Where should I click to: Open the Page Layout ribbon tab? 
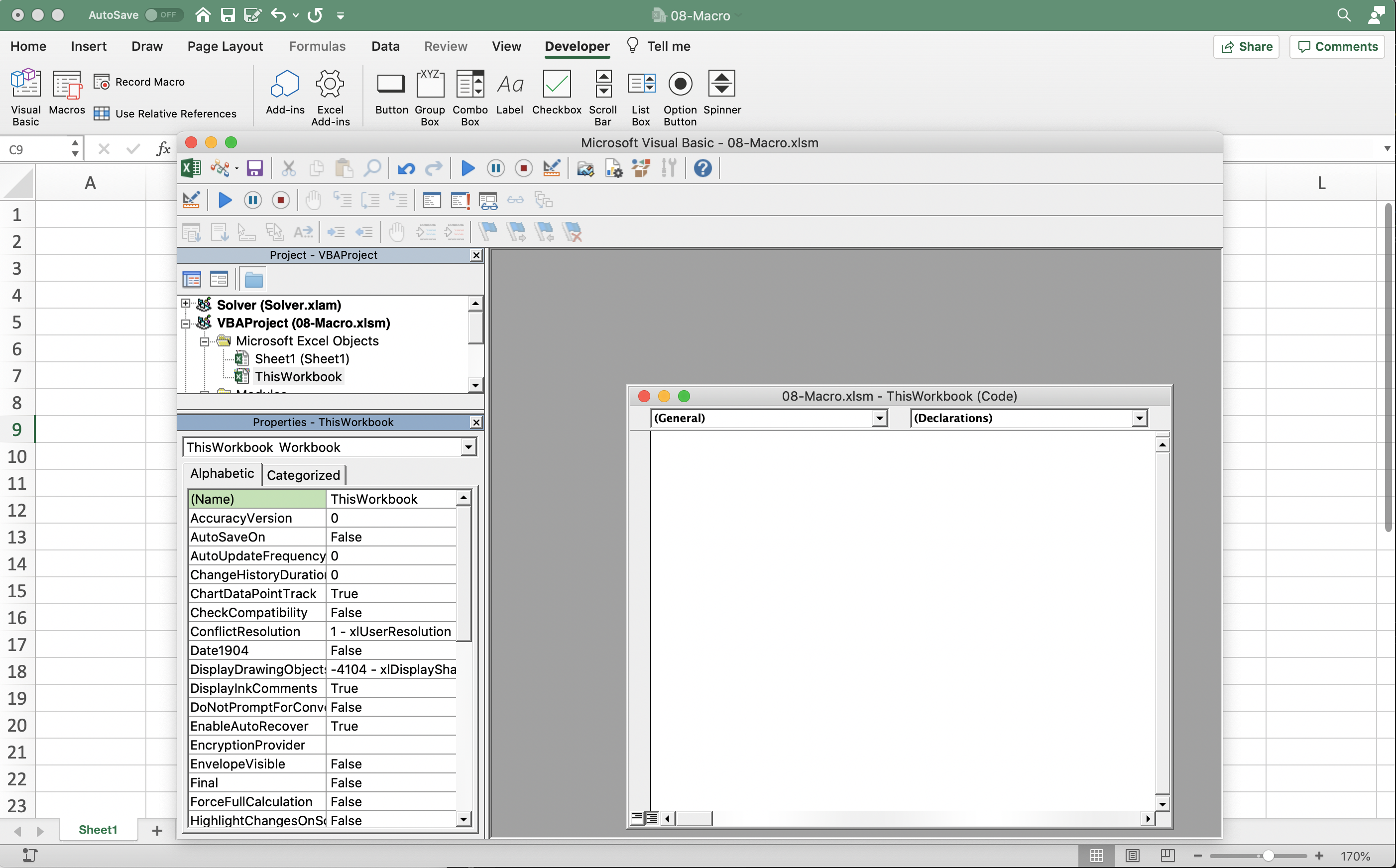coord(225,46)
